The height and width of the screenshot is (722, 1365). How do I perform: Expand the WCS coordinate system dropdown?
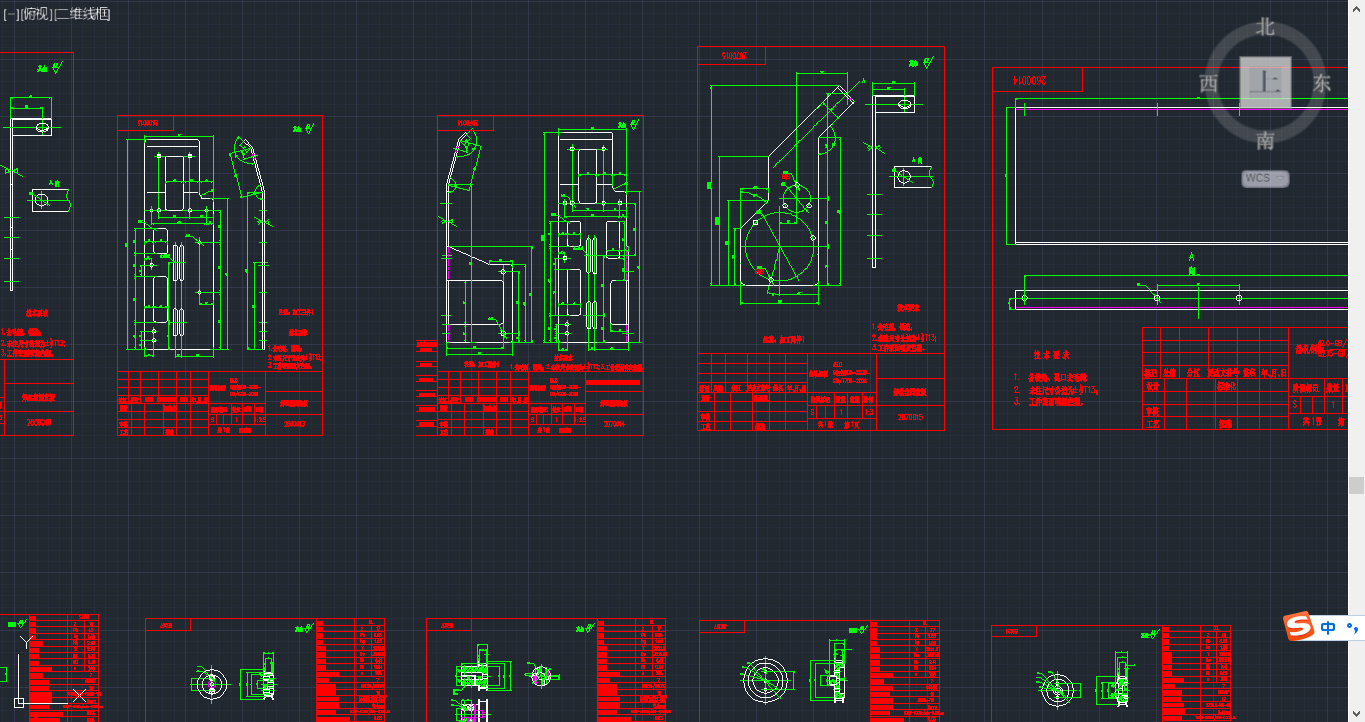point(1265,178)
